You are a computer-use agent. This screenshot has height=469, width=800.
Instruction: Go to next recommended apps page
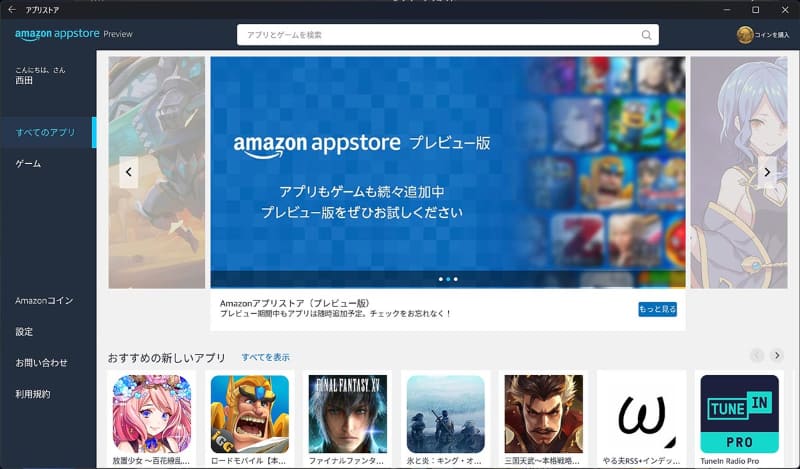[777, 355]
